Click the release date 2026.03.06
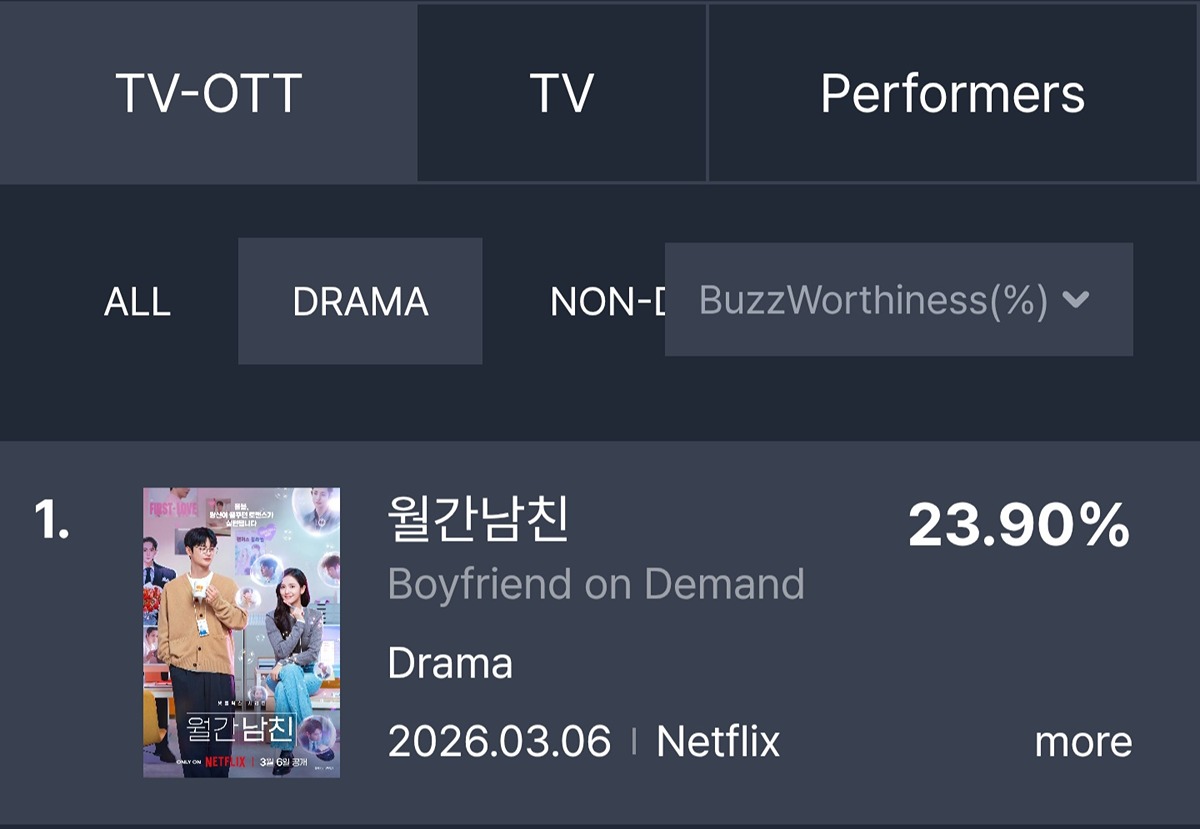 (499, 742)
